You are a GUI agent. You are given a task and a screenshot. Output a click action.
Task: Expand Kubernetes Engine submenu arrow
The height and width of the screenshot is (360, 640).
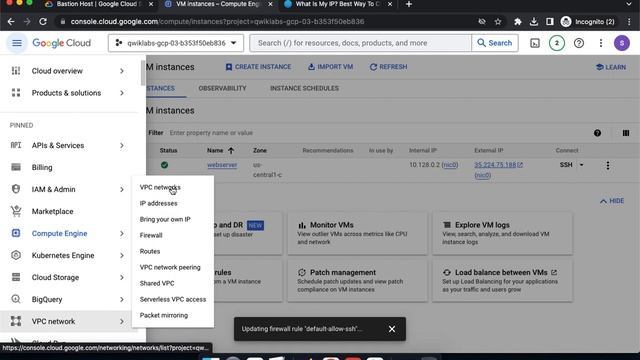(122, 256)
